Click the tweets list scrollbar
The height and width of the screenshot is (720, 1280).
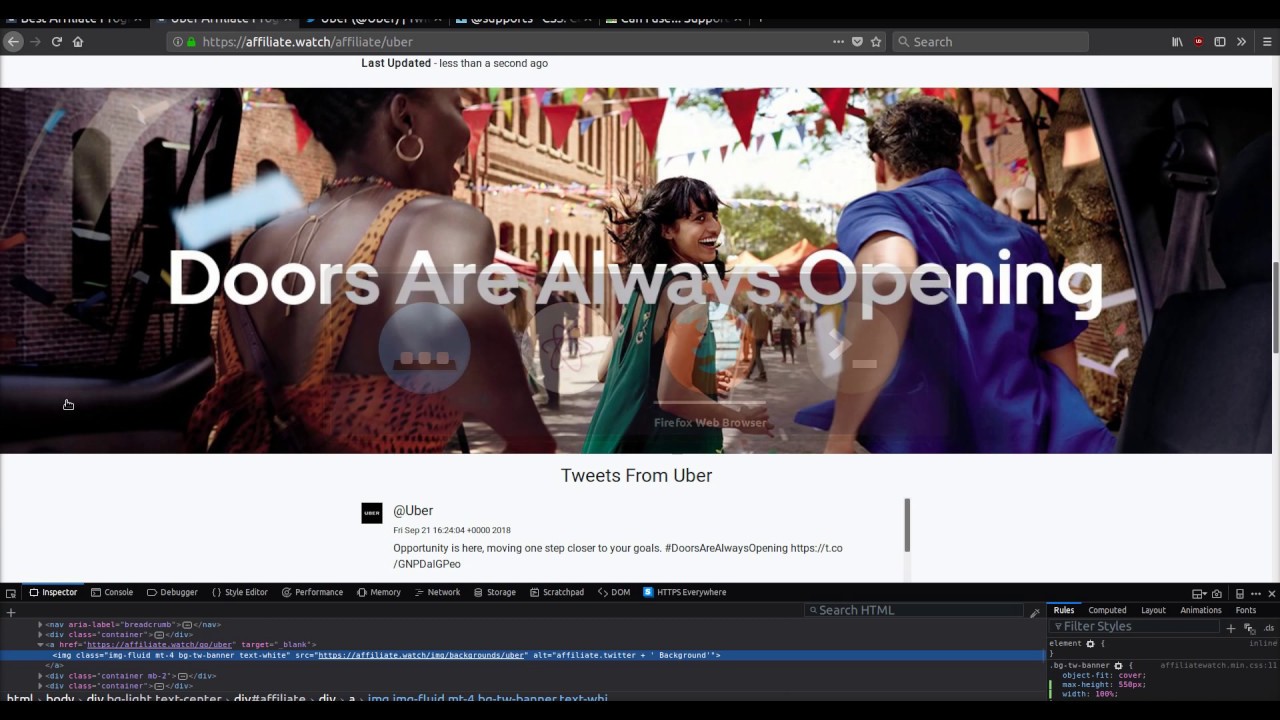coord(907,525)
